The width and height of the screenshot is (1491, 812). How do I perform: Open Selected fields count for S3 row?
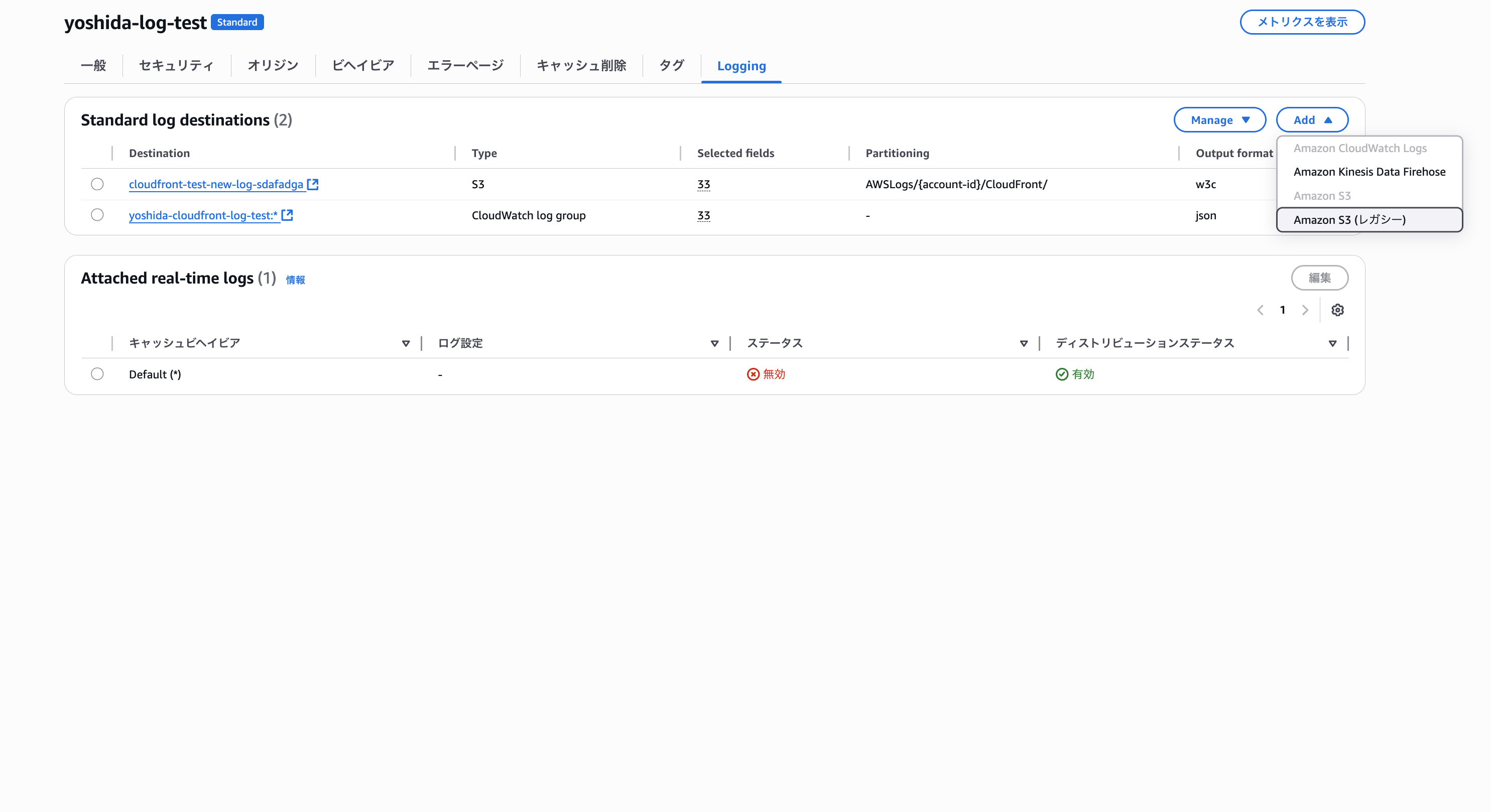(703, 185)
